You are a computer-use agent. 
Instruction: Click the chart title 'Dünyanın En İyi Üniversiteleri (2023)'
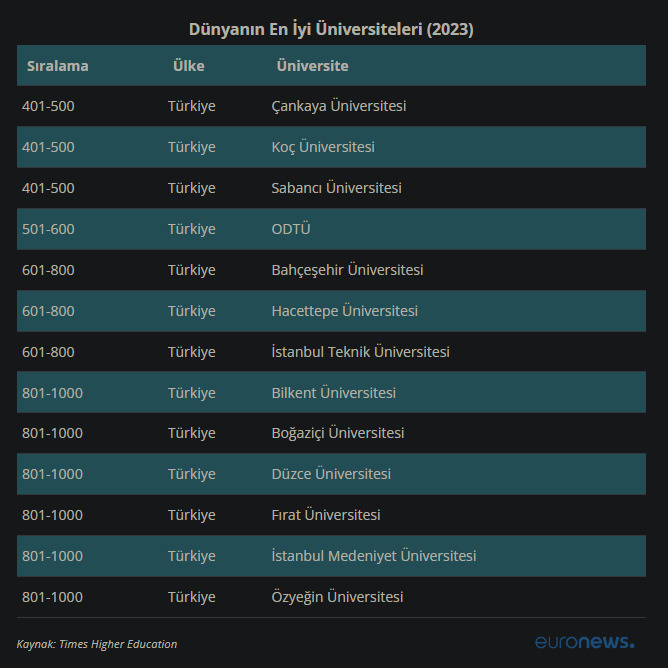pyautogui.click(x=331, y=29)
